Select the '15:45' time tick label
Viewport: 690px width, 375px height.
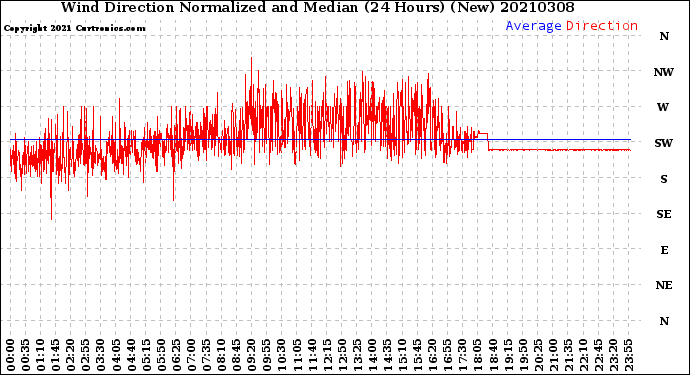(417, 355)
